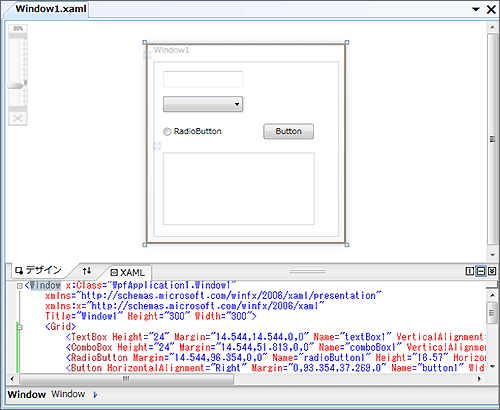Switch to the XAML tab

point(128,273)
